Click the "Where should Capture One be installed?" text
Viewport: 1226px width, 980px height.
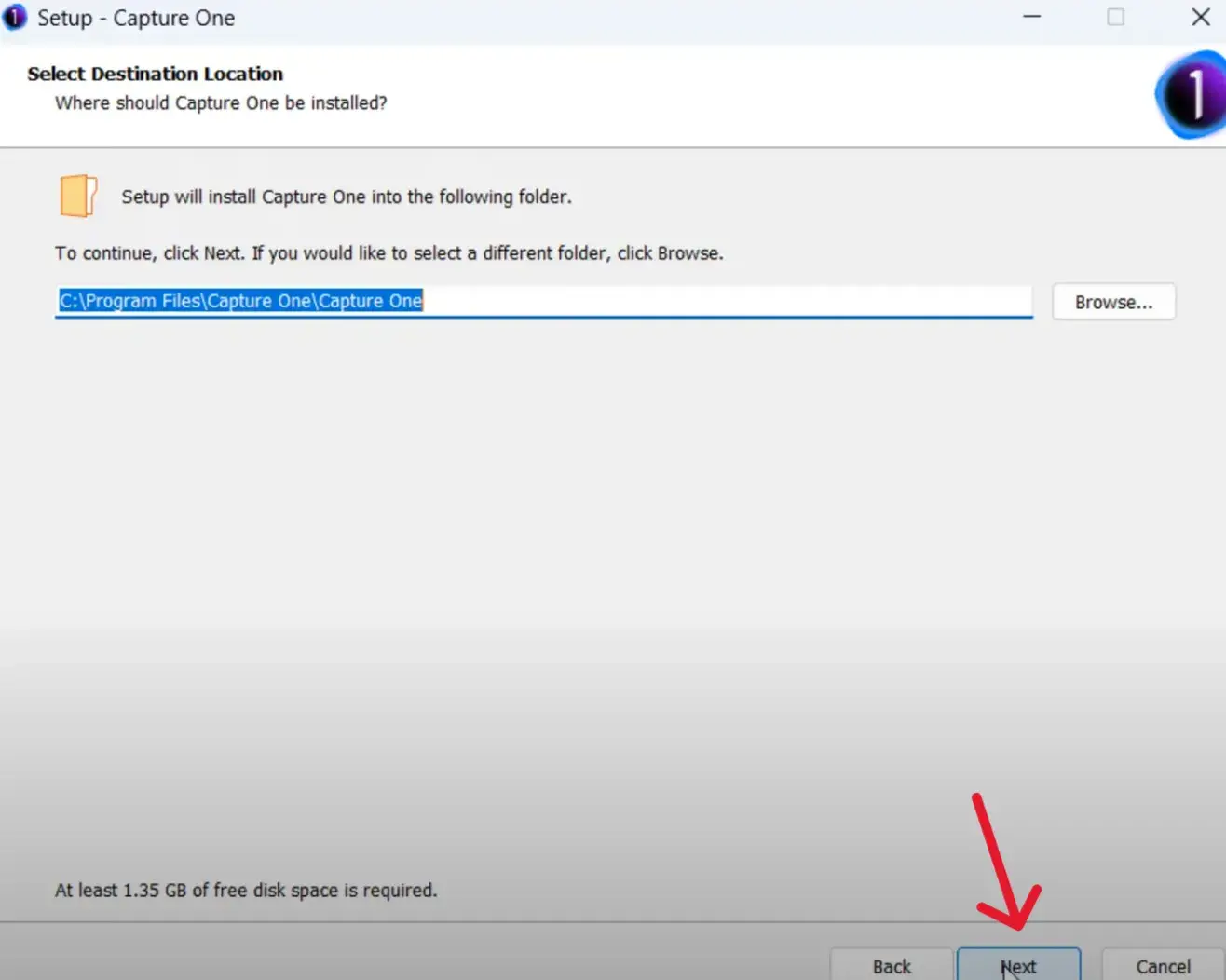tap(221, 102)
